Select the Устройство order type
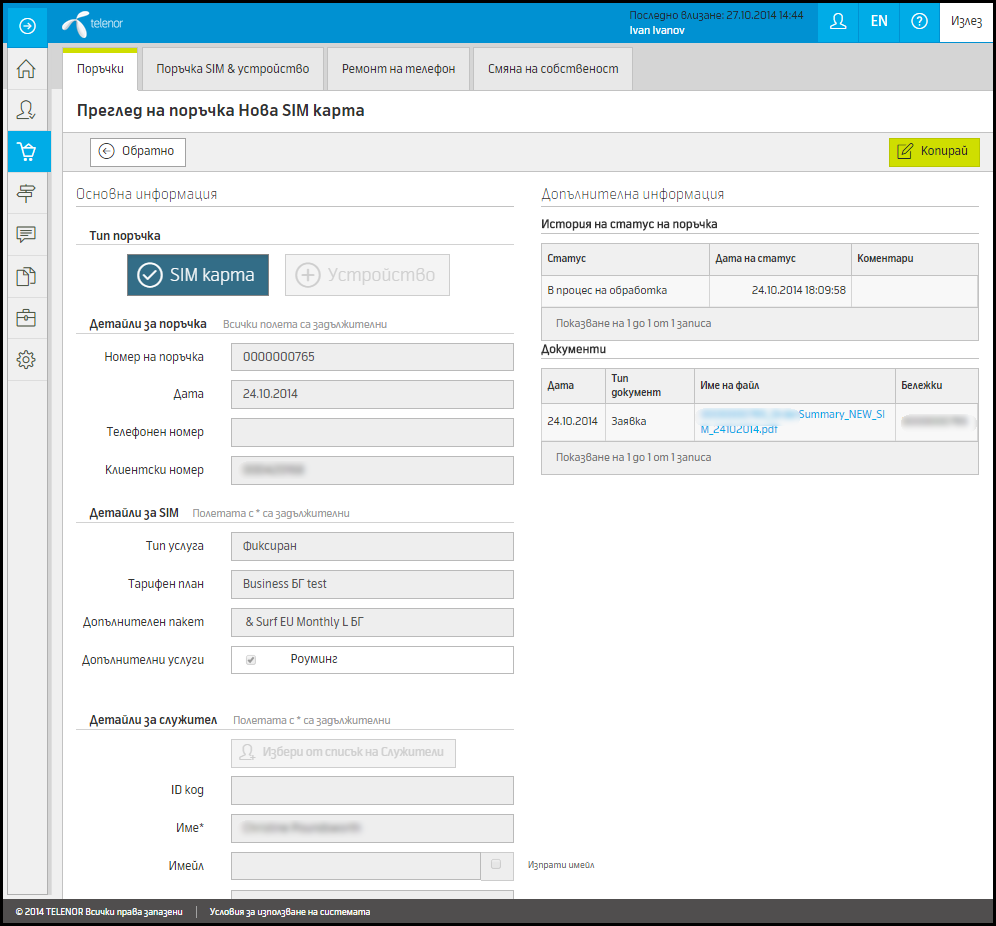The width and height of the screenshot is (996, 926). [367, 275]
